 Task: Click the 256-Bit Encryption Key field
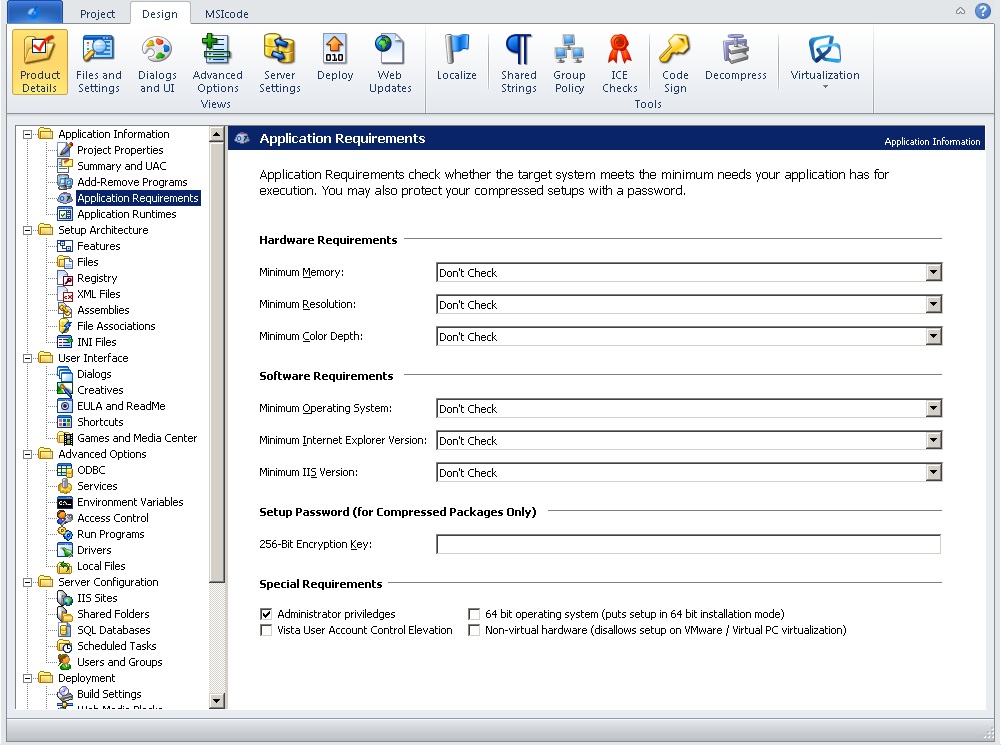tap(688, 545)
